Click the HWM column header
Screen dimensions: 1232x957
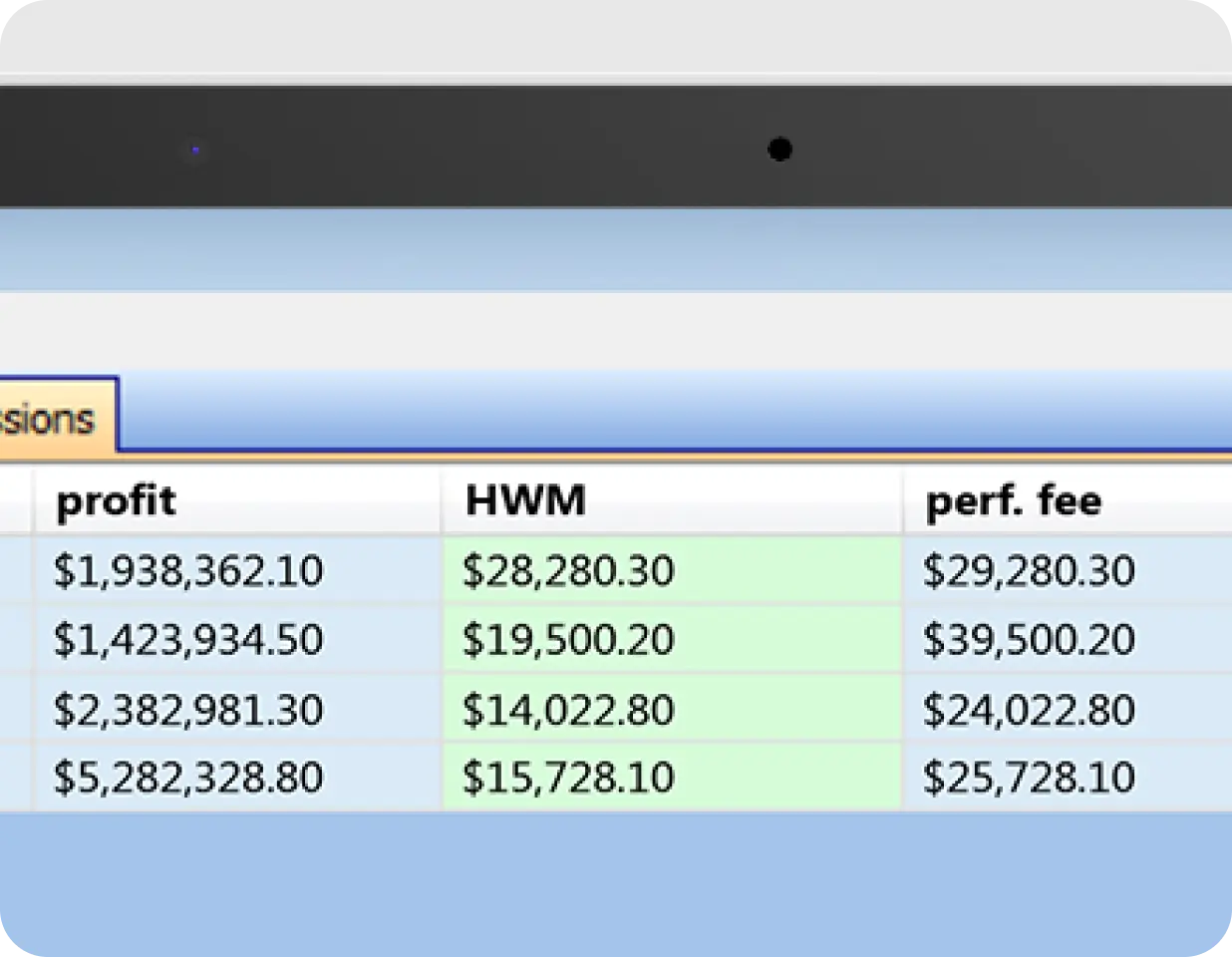(x=525, y=500)
